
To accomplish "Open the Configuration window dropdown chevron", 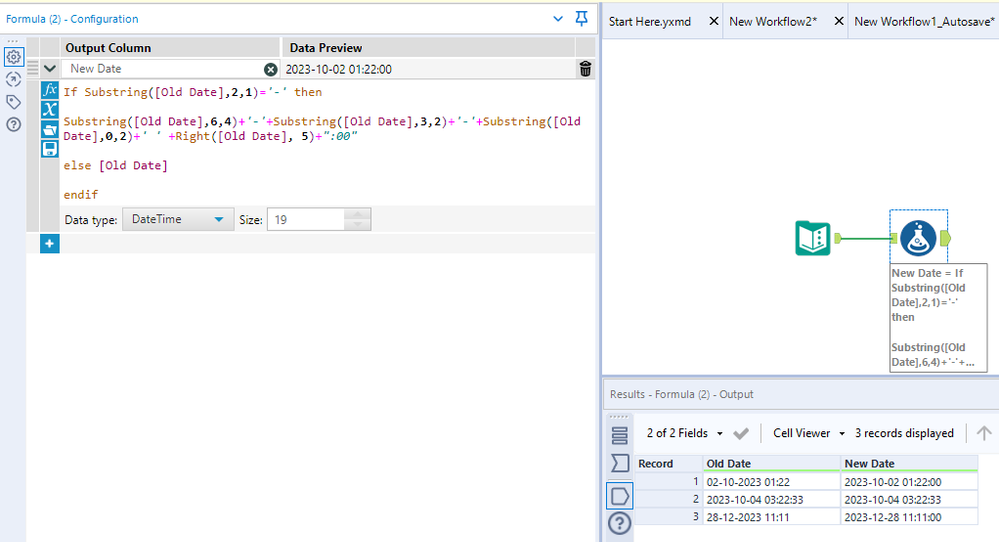I will 558,19.
